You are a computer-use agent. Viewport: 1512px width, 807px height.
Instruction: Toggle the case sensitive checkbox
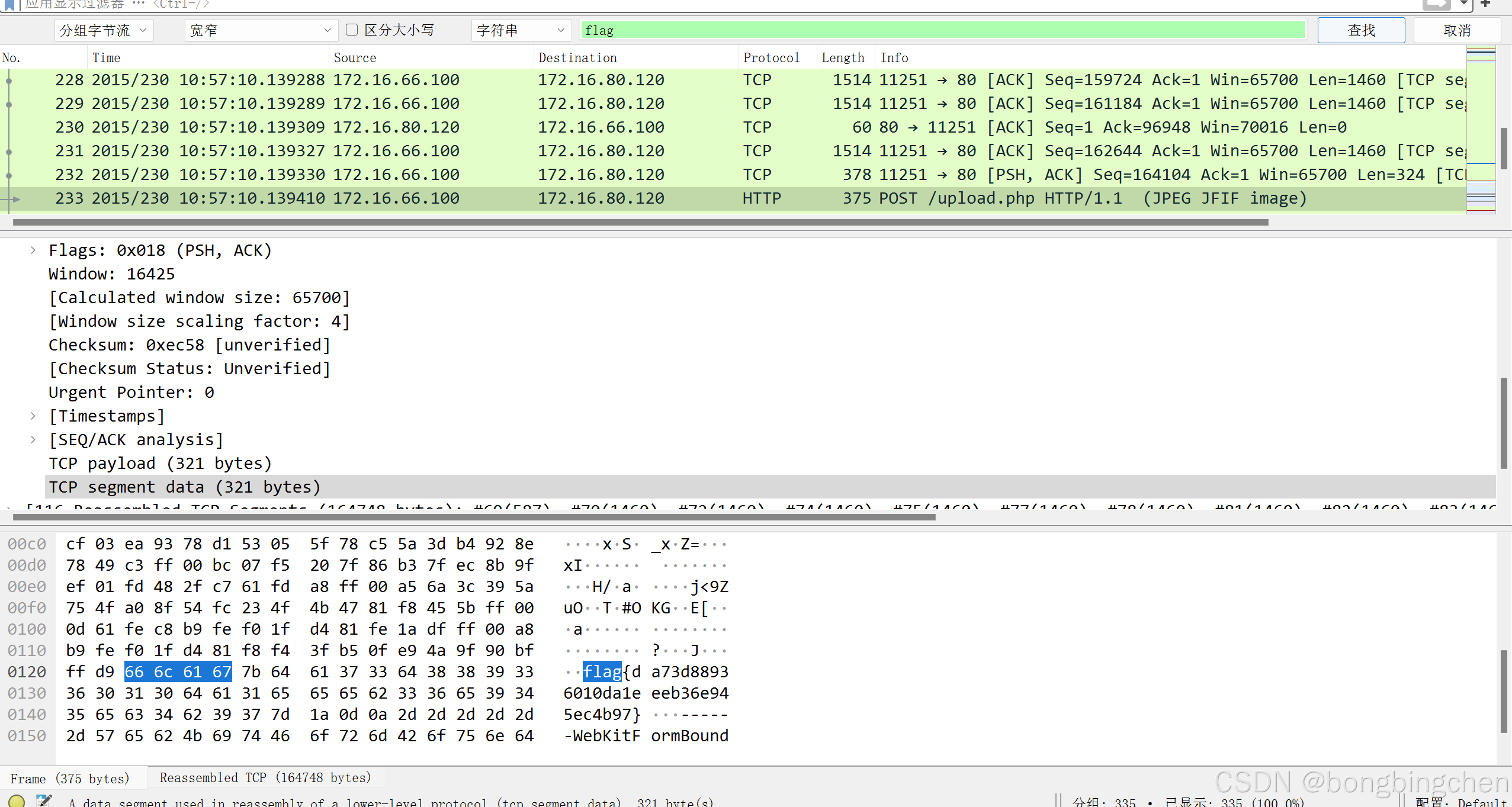click(352, 30)
